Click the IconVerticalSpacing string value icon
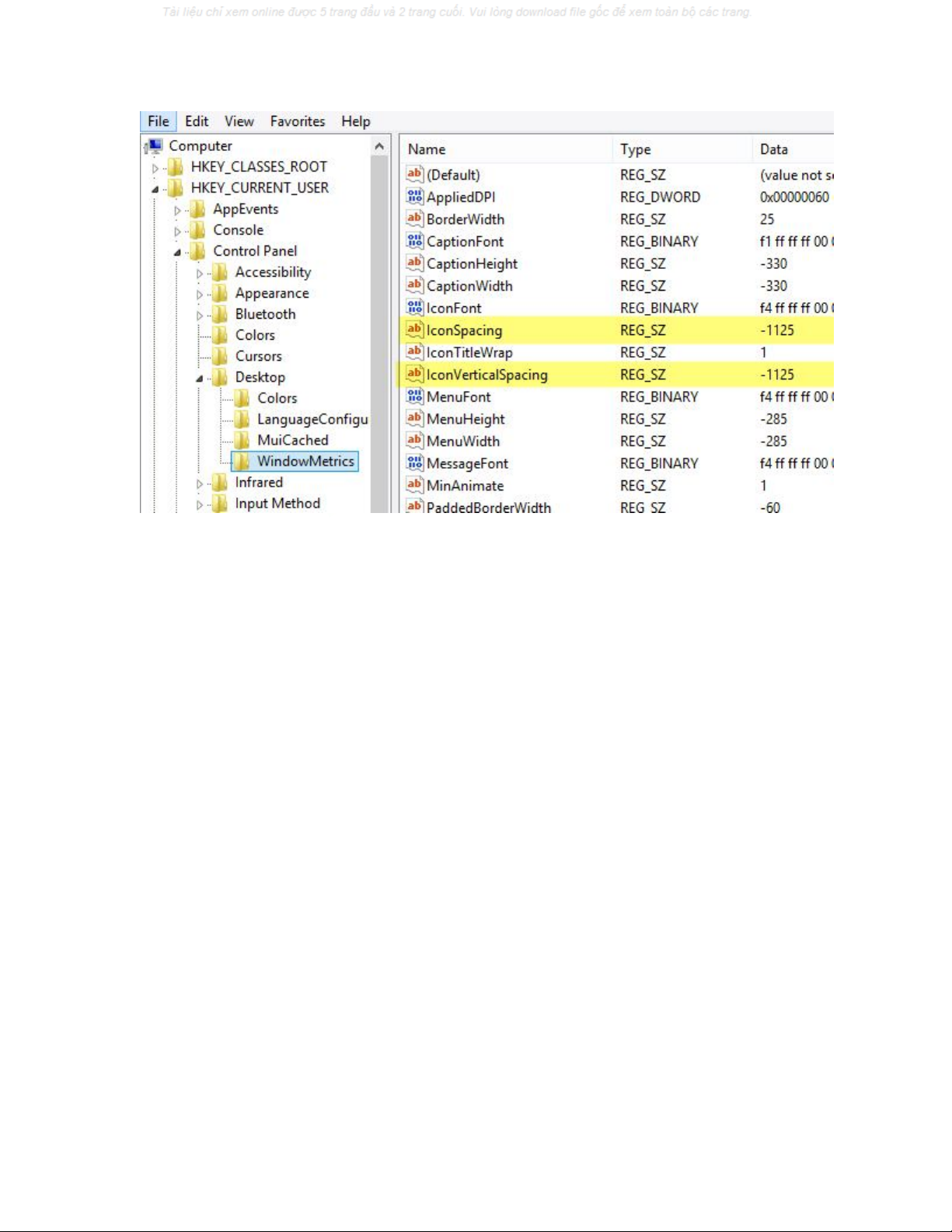Screen dimensions: 952x1232 [x=414, y=375]
